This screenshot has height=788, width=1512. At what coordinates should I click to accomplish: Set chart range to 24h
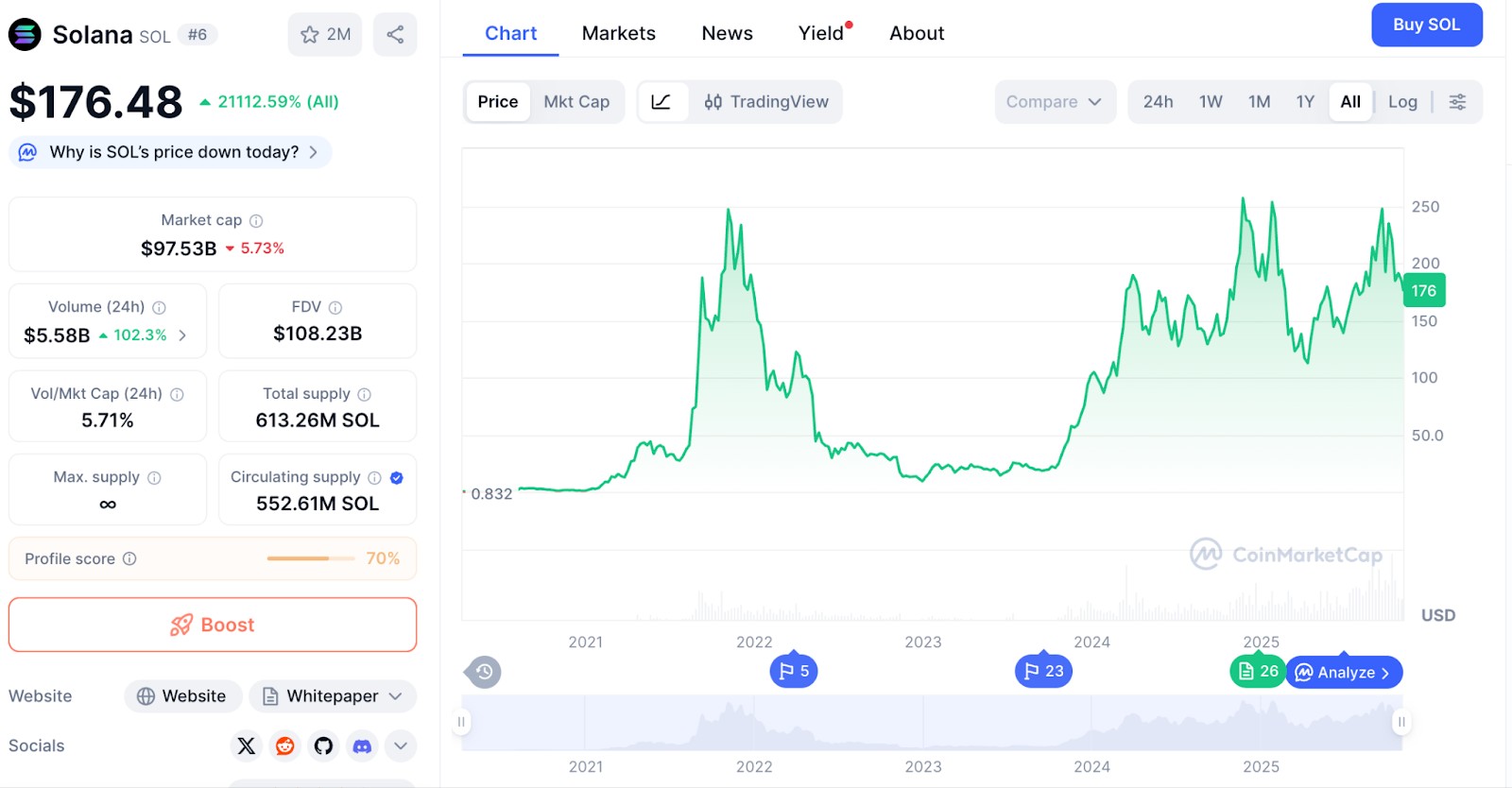1159,102
